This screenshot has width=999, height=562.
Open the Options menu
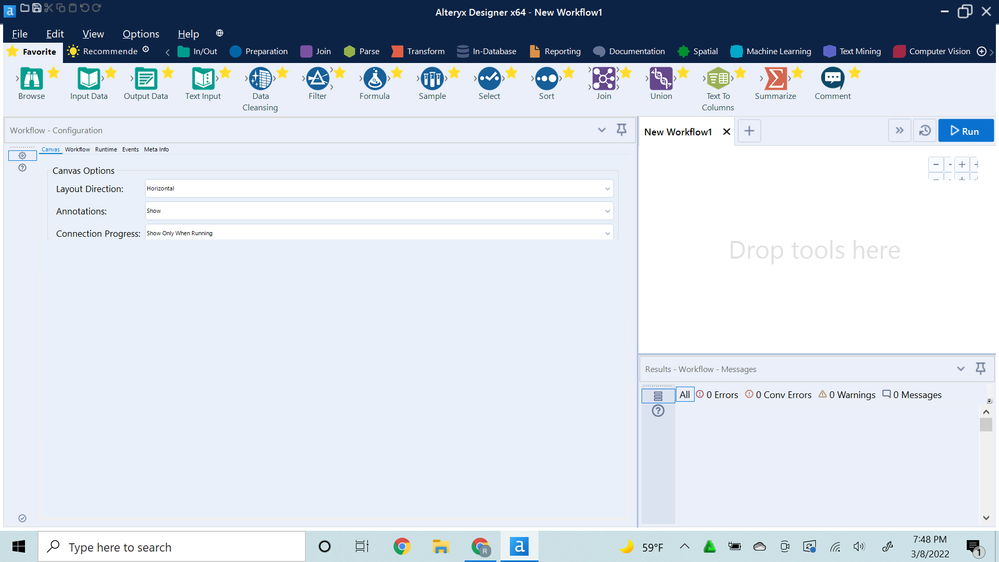[x=141, y=34]
